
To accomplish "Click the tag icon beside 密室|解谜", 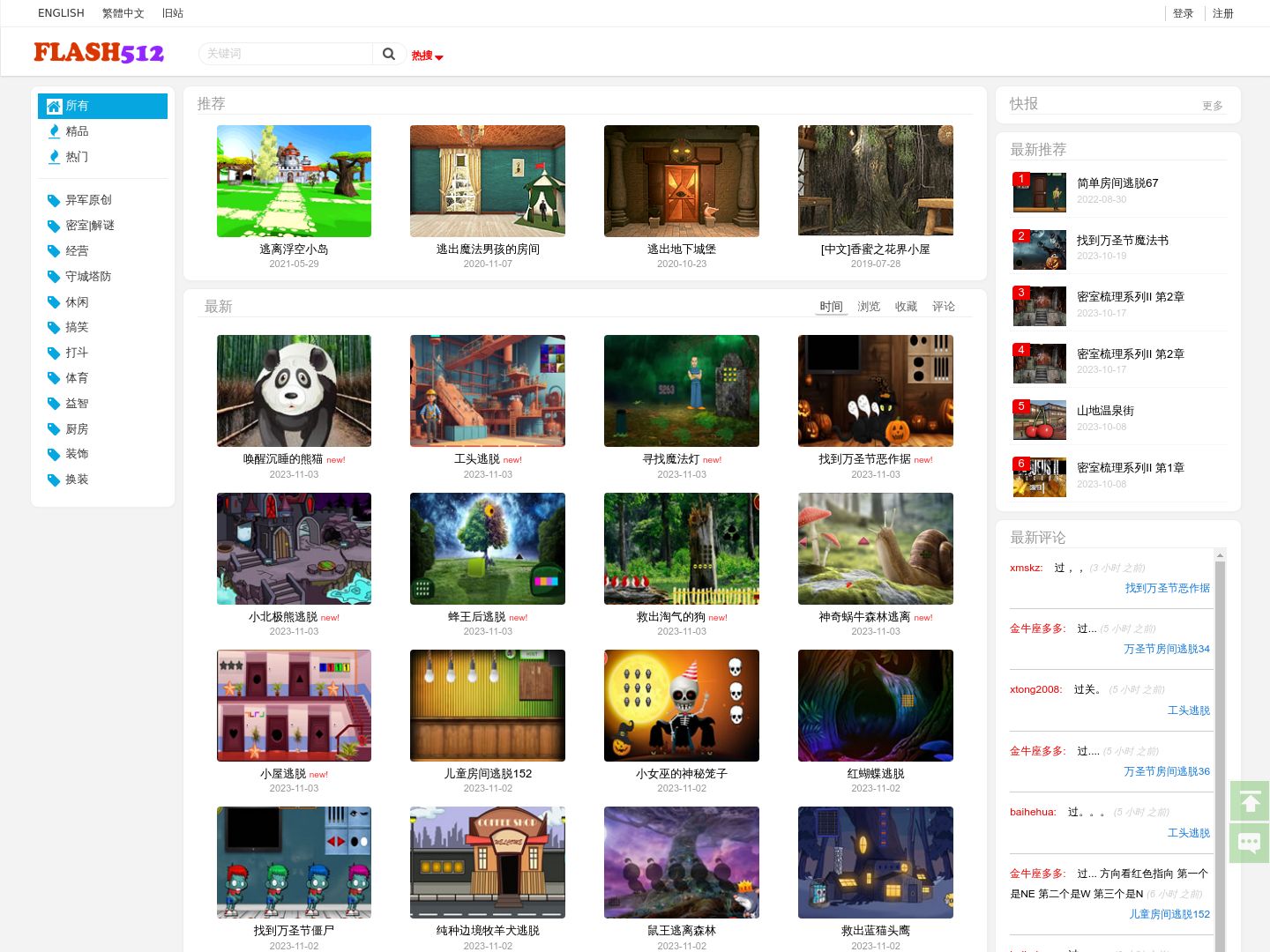I will pyautogui.click(x=54, y=226).
